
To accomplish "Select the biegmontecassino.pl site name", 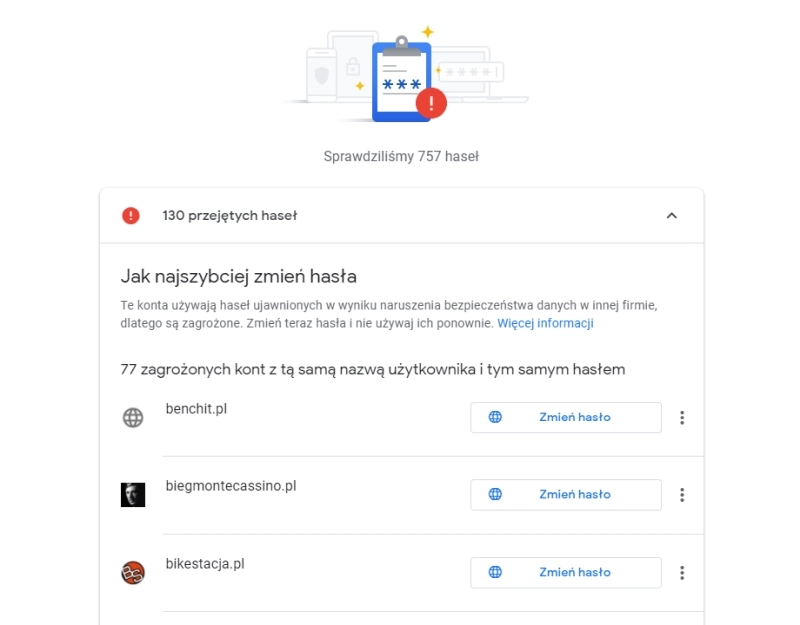I will (231, 486).
